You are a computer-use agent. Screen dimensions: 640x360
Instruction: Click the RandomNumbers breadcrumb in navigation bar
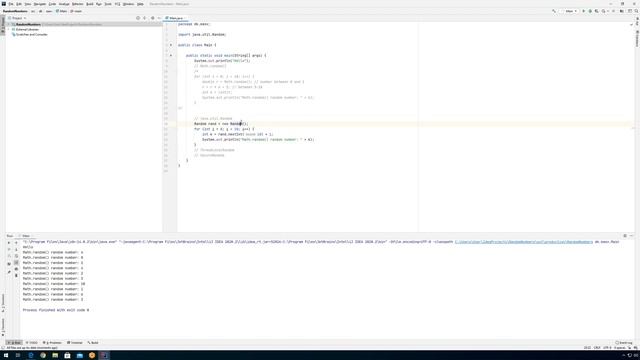15,11
